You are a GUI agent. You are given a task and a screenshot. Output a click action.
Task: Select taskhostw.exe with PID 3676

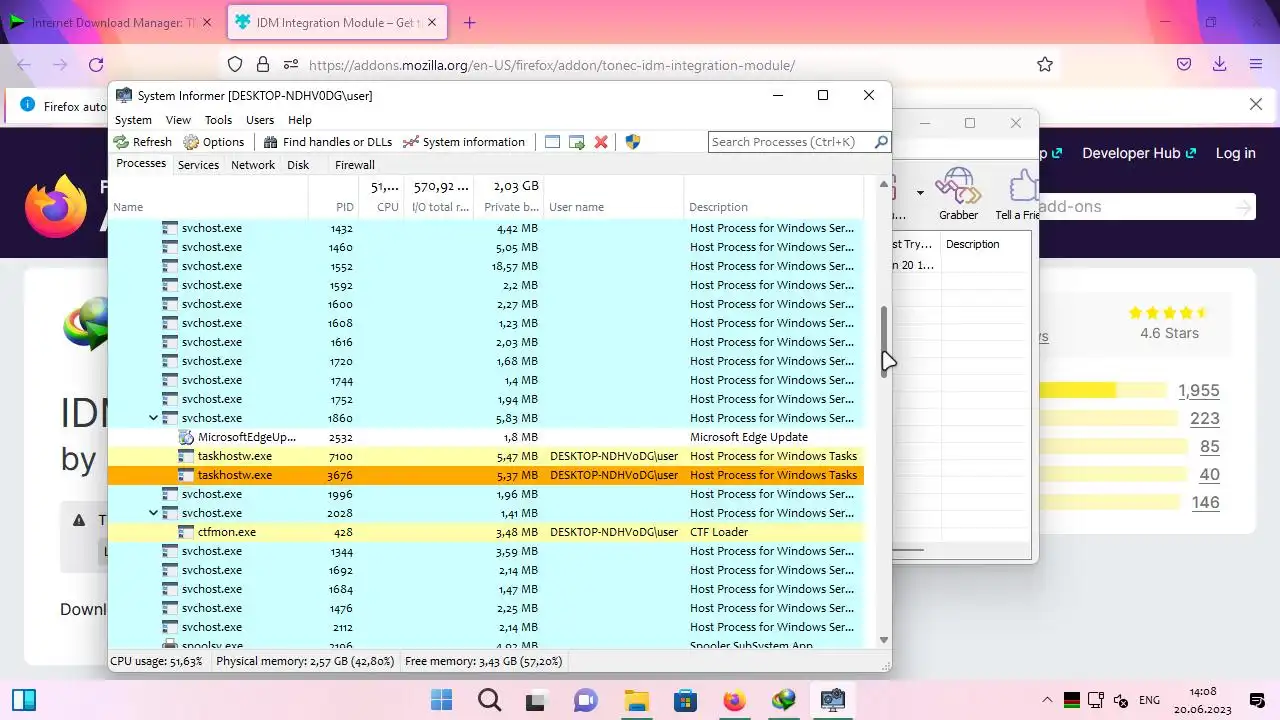point(486,475)
